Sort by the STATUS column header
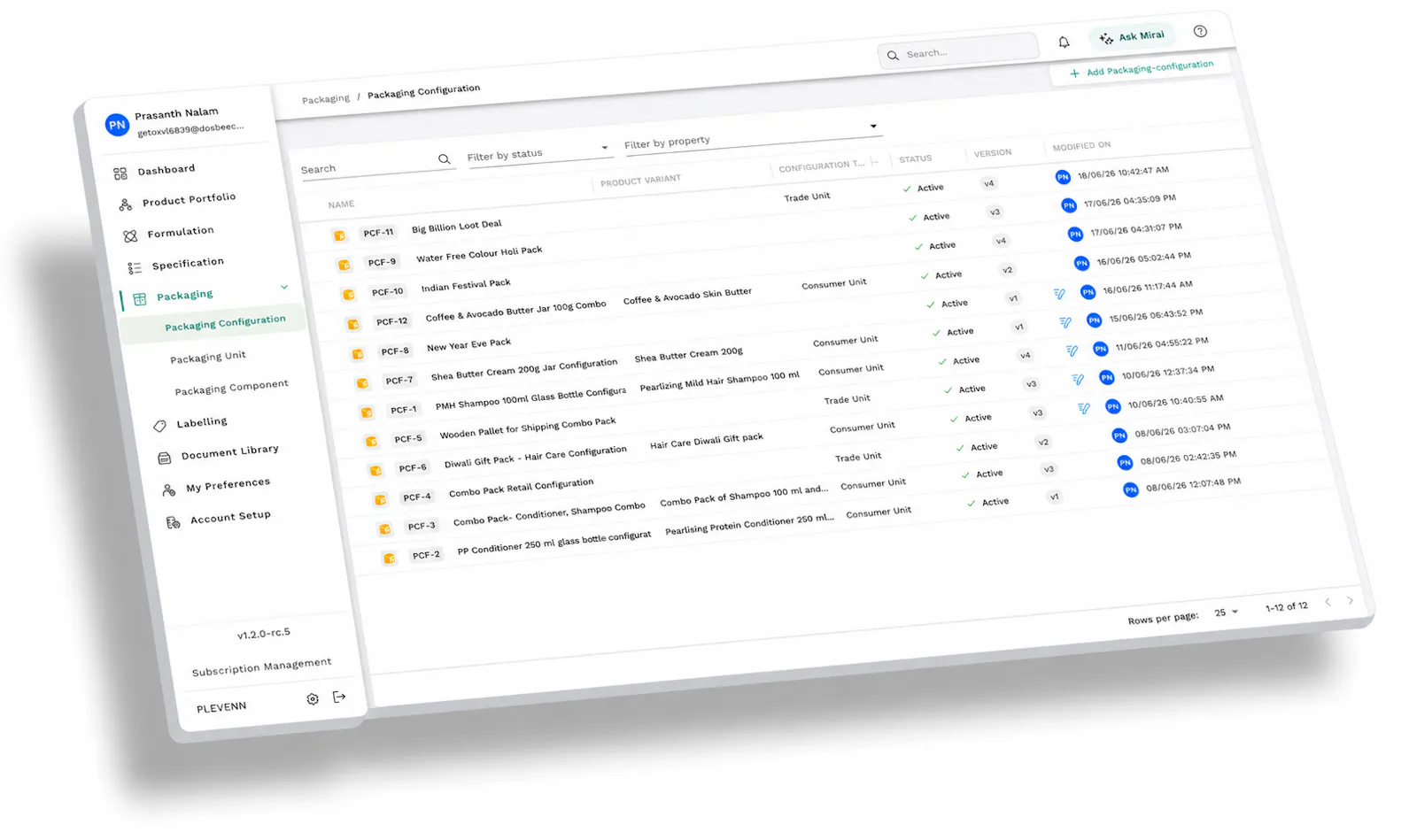This screenshot has height=840, width=1417. pos(915,158)
